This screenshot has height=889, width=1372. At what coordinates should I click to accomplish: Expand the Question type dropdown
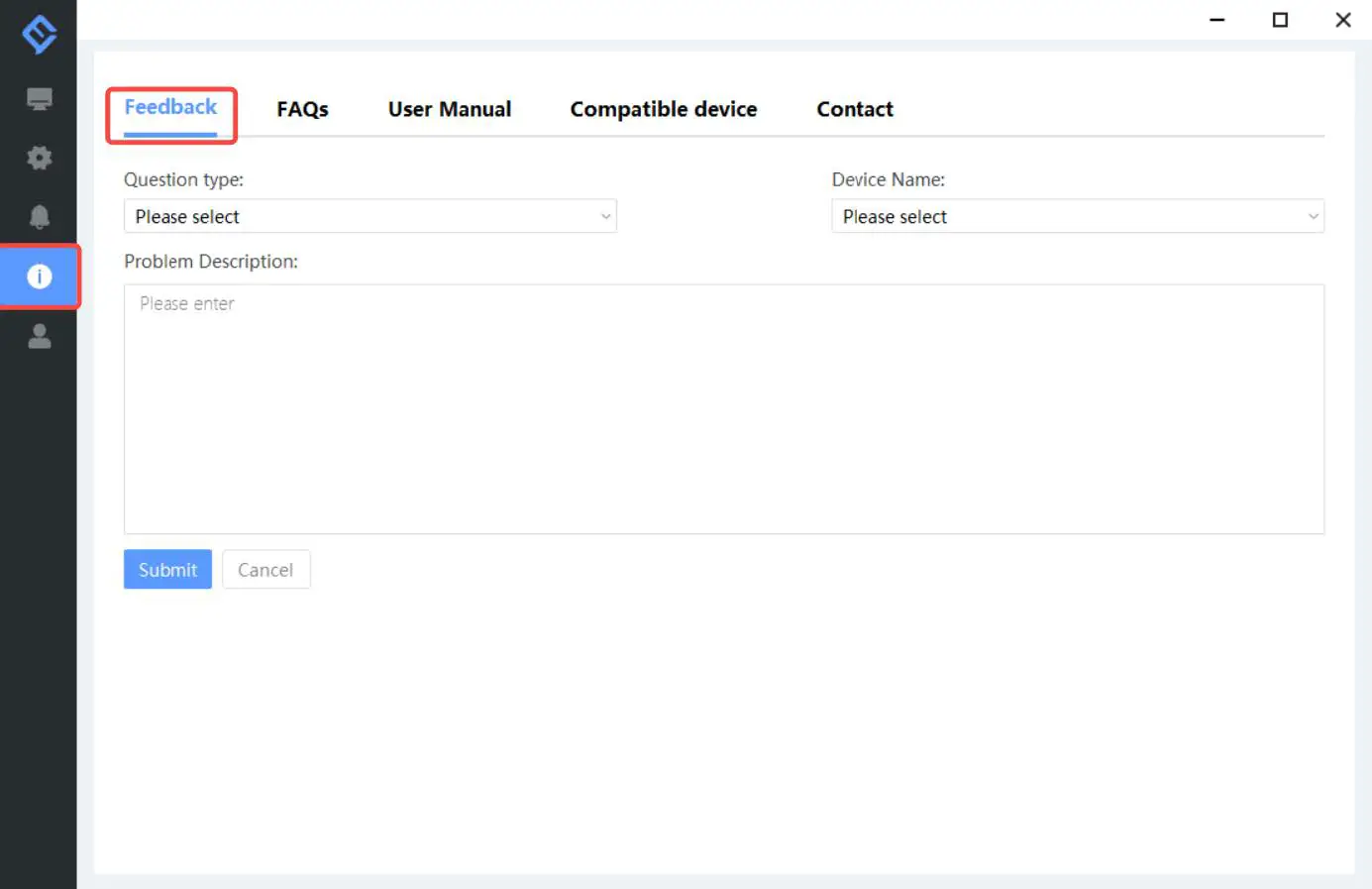370,216
